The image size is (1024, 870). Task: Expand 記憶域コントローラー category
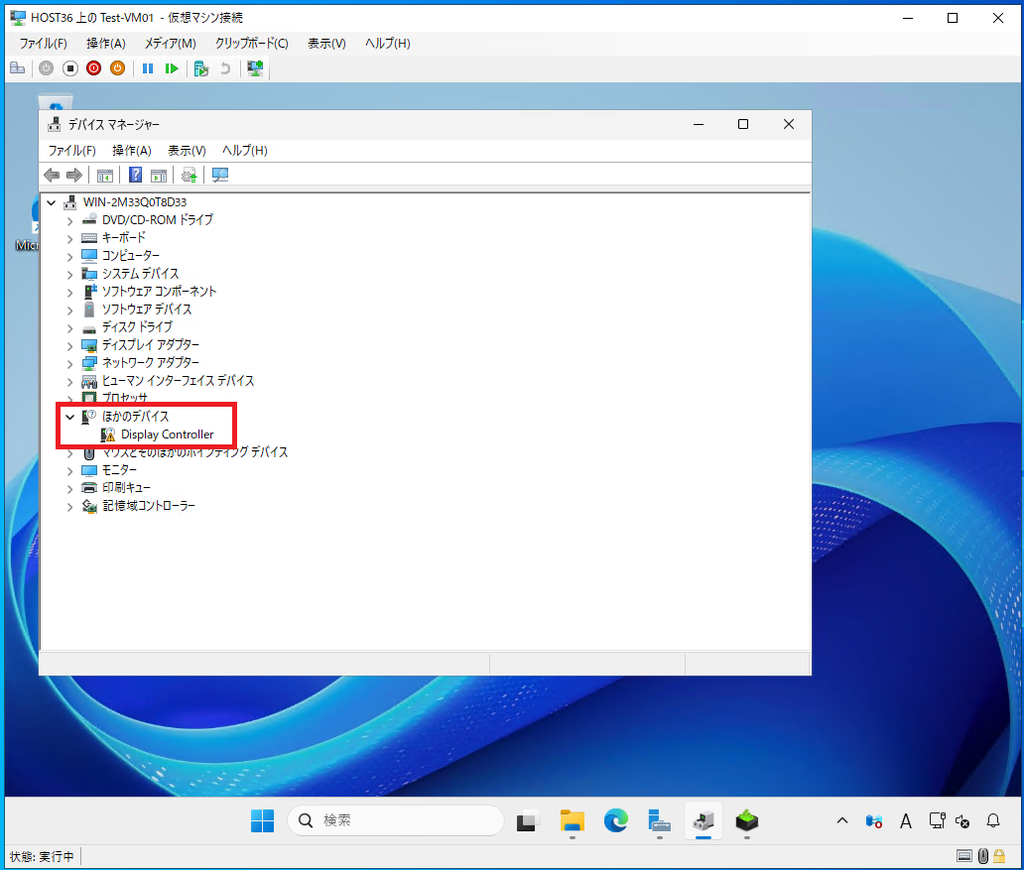[x=70, y=506]
